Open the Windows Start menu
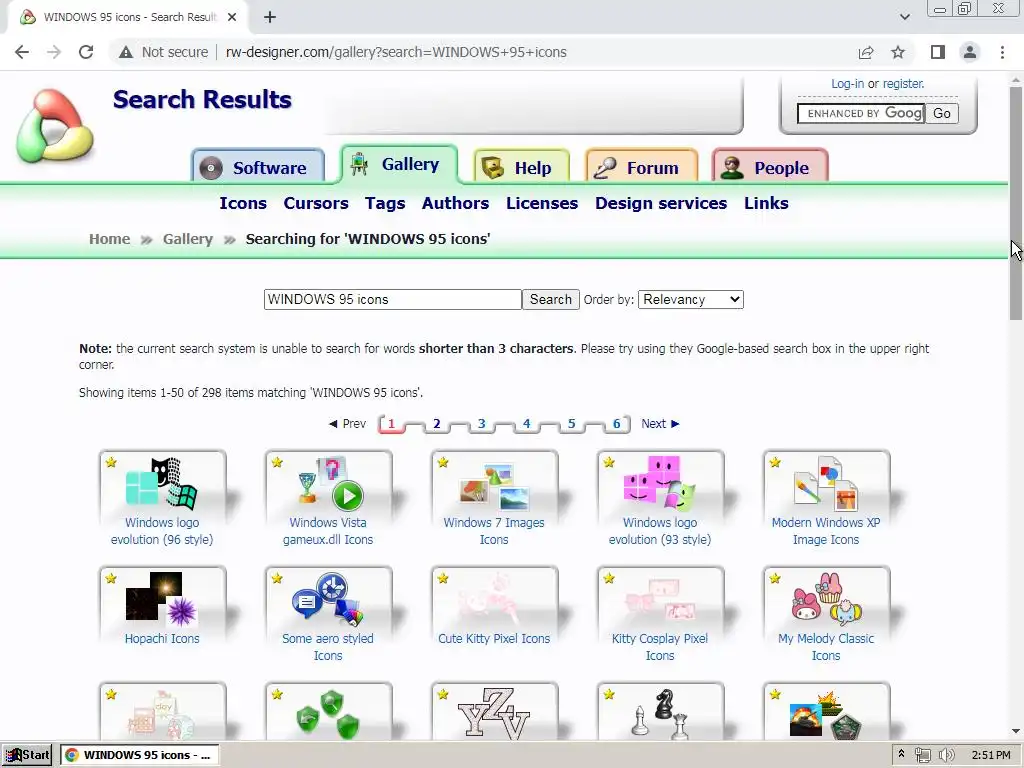The image size is (1024, 768). [27, 755]
